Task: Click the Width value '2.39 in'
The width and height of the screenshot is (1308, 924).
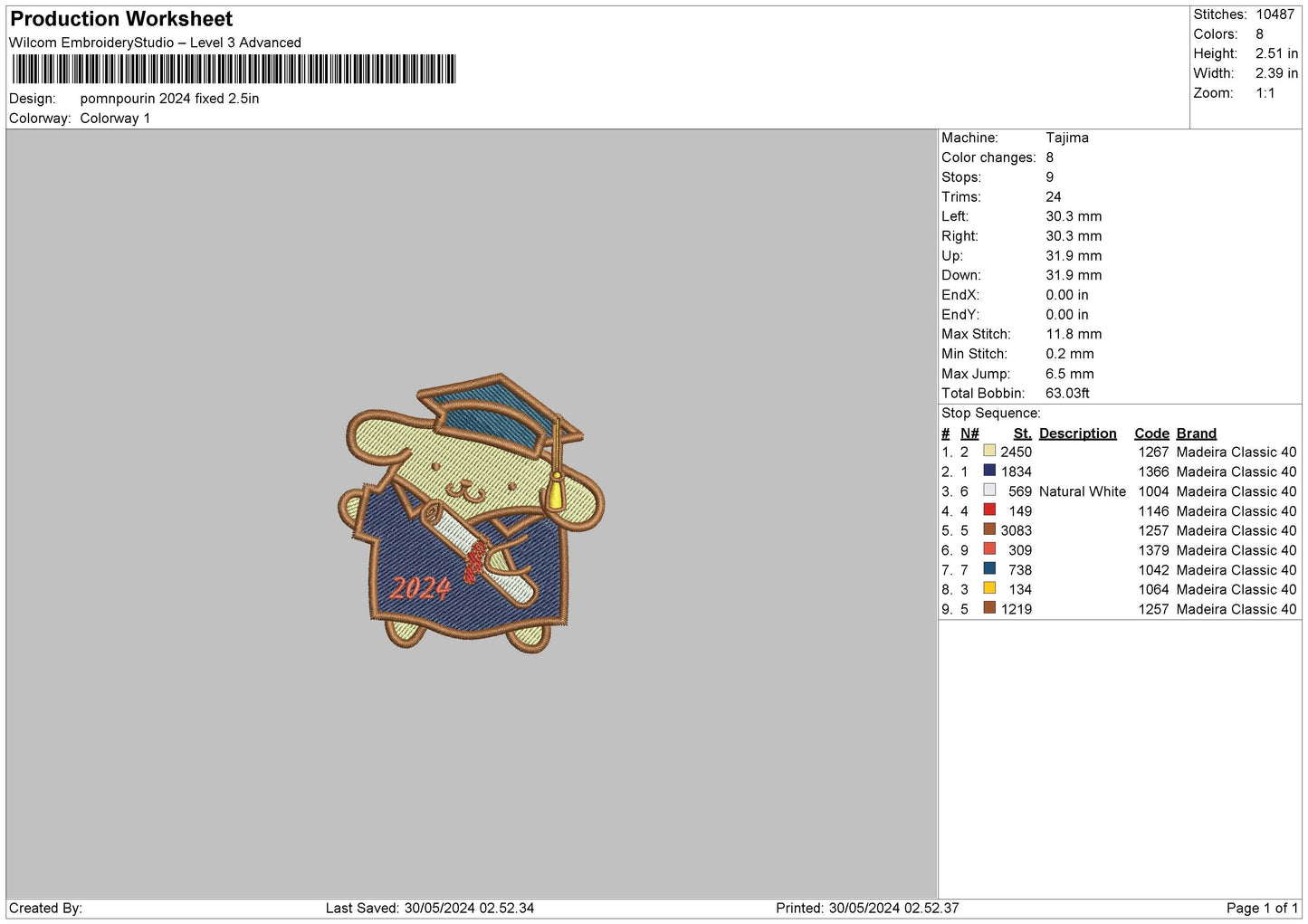Action: click(1276, 73)
